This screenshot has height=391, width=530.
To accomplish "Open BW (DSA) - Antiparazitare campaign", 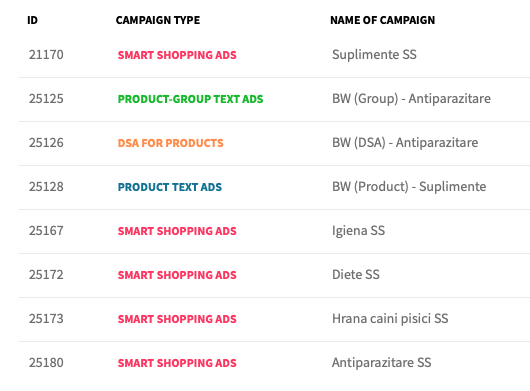I will point(405,143).
